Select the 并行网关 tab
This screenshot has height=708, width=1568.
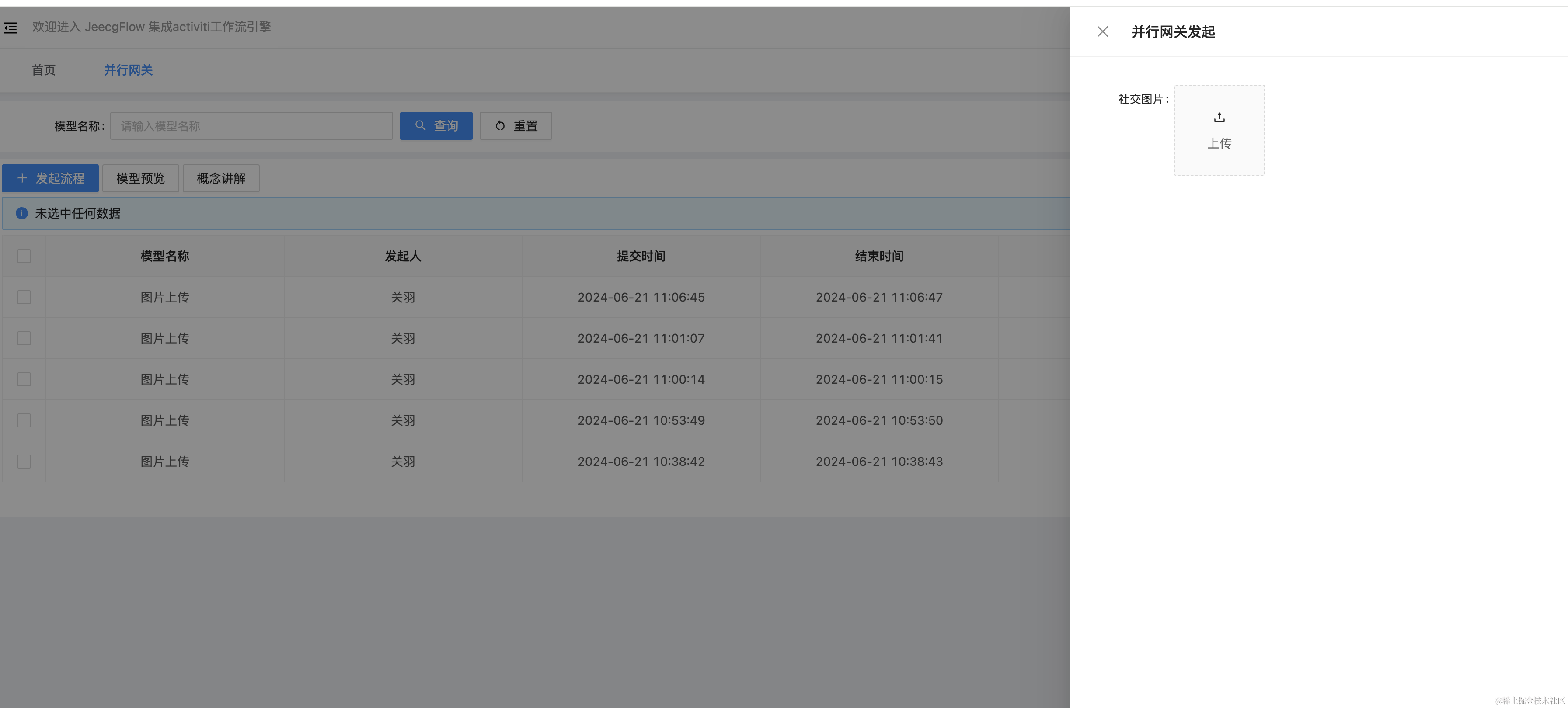(x=128, y=70)
